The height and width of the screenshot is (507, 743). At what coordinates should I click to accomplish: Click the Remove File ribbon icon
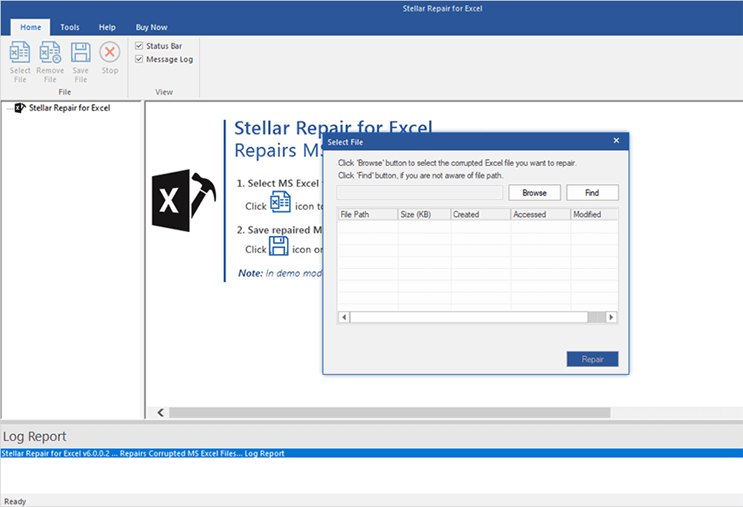(50, 57)
